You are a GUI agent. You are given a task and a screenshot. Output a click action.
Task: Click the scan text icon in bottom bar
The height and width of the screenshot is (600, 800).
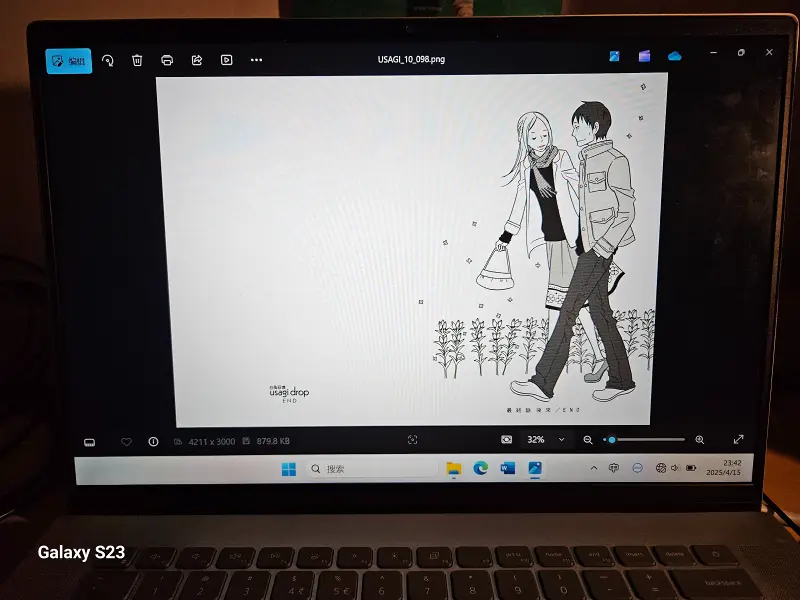tap(412, 440)
